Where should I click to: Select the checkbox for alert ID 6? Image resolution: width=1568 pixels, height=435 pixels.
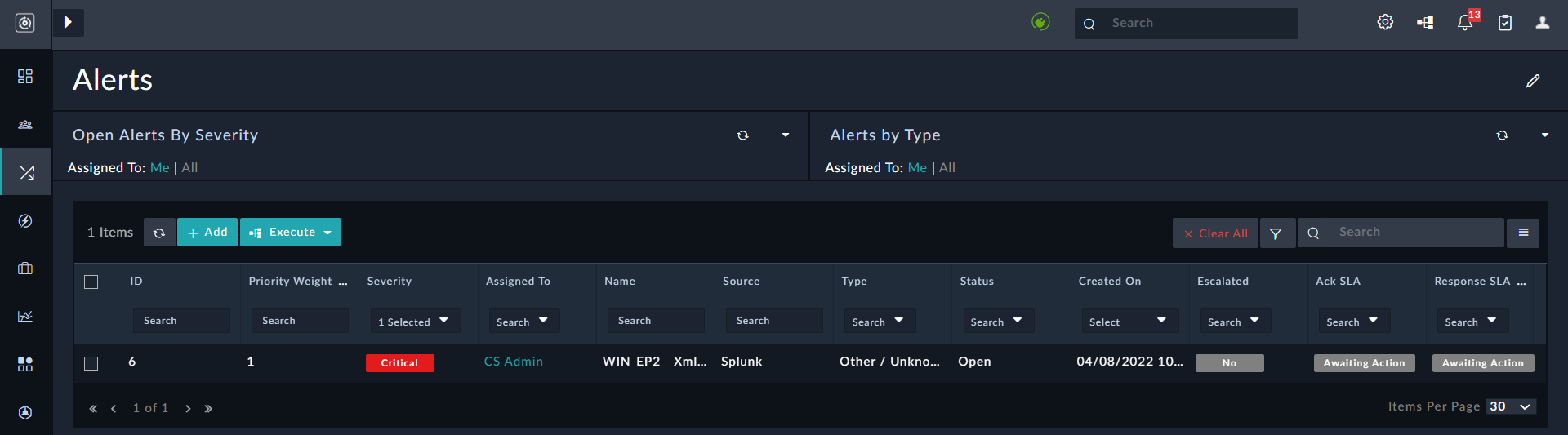[x=91, y=363]
